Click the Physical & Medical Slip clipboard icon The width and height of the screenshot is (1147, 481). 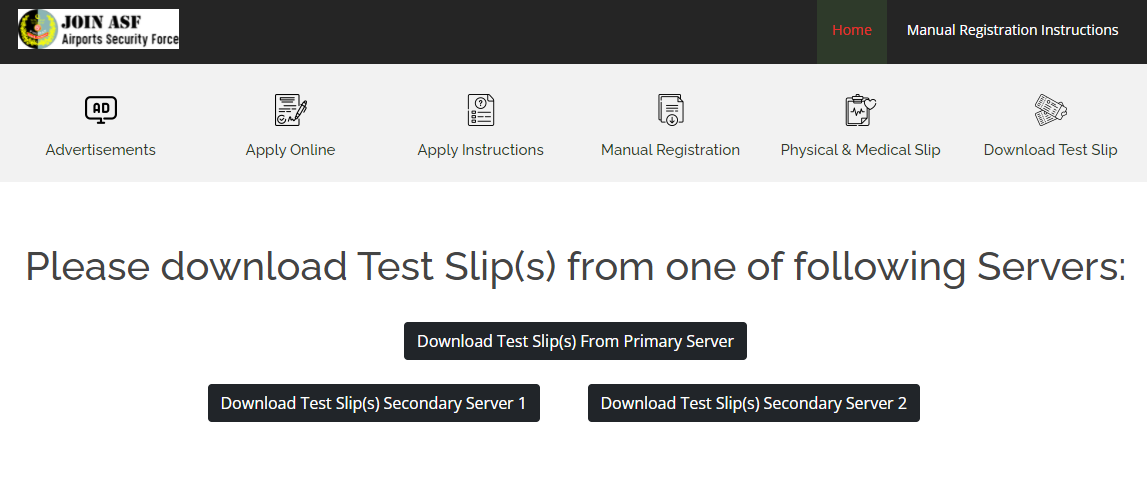point(860,109)
